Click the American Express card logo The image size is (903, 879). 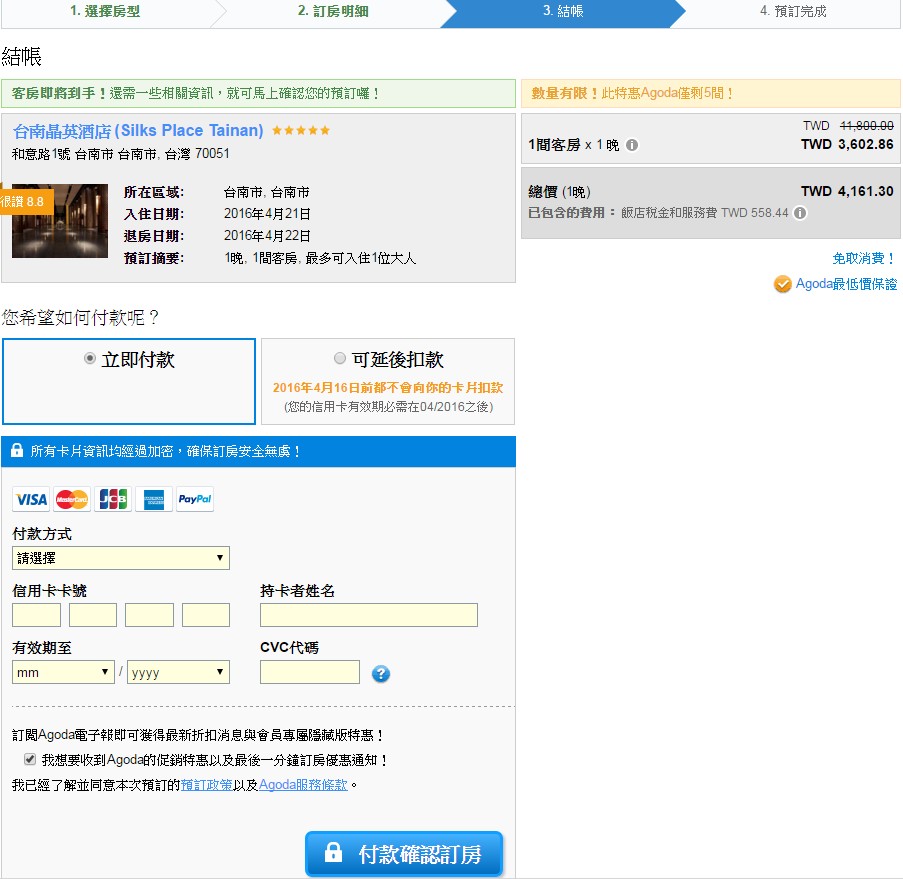coord(154,499)
